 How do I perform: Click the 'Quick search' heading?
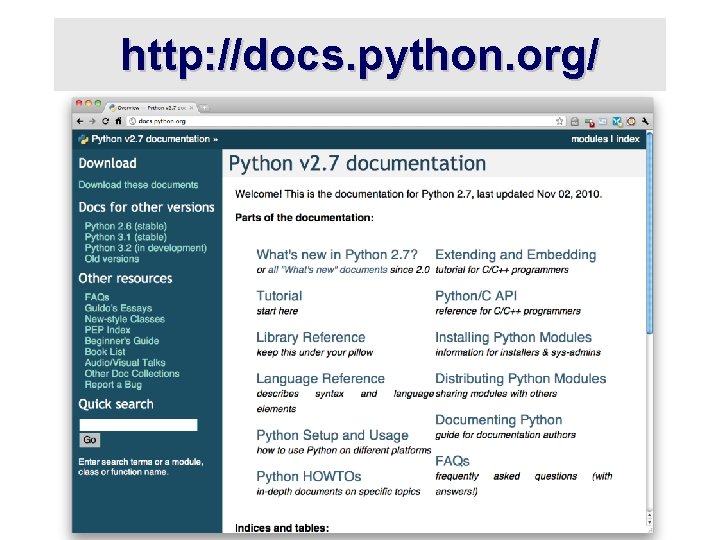116,404
